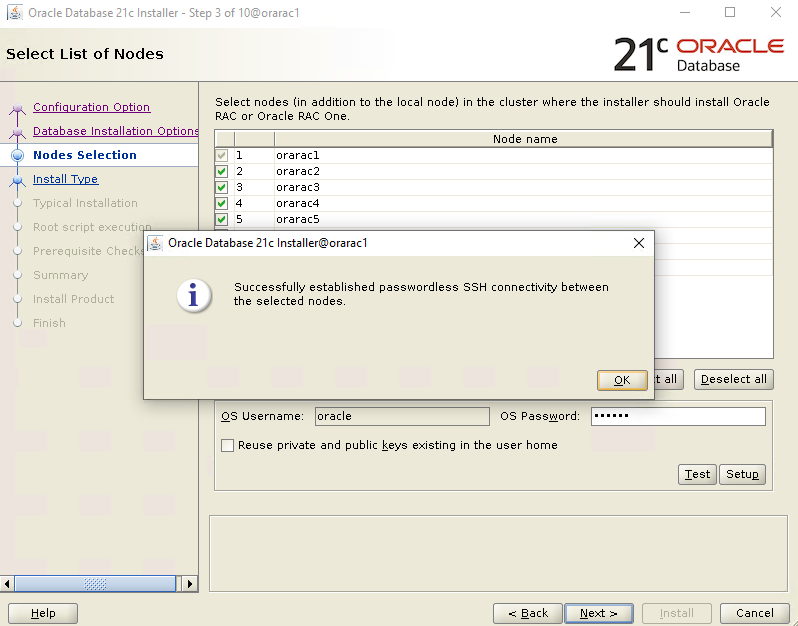The height and width of the screenshot is (626, 798).
Task: Click the right arrow of sidebar scrollbar
Action: [190, 584]
